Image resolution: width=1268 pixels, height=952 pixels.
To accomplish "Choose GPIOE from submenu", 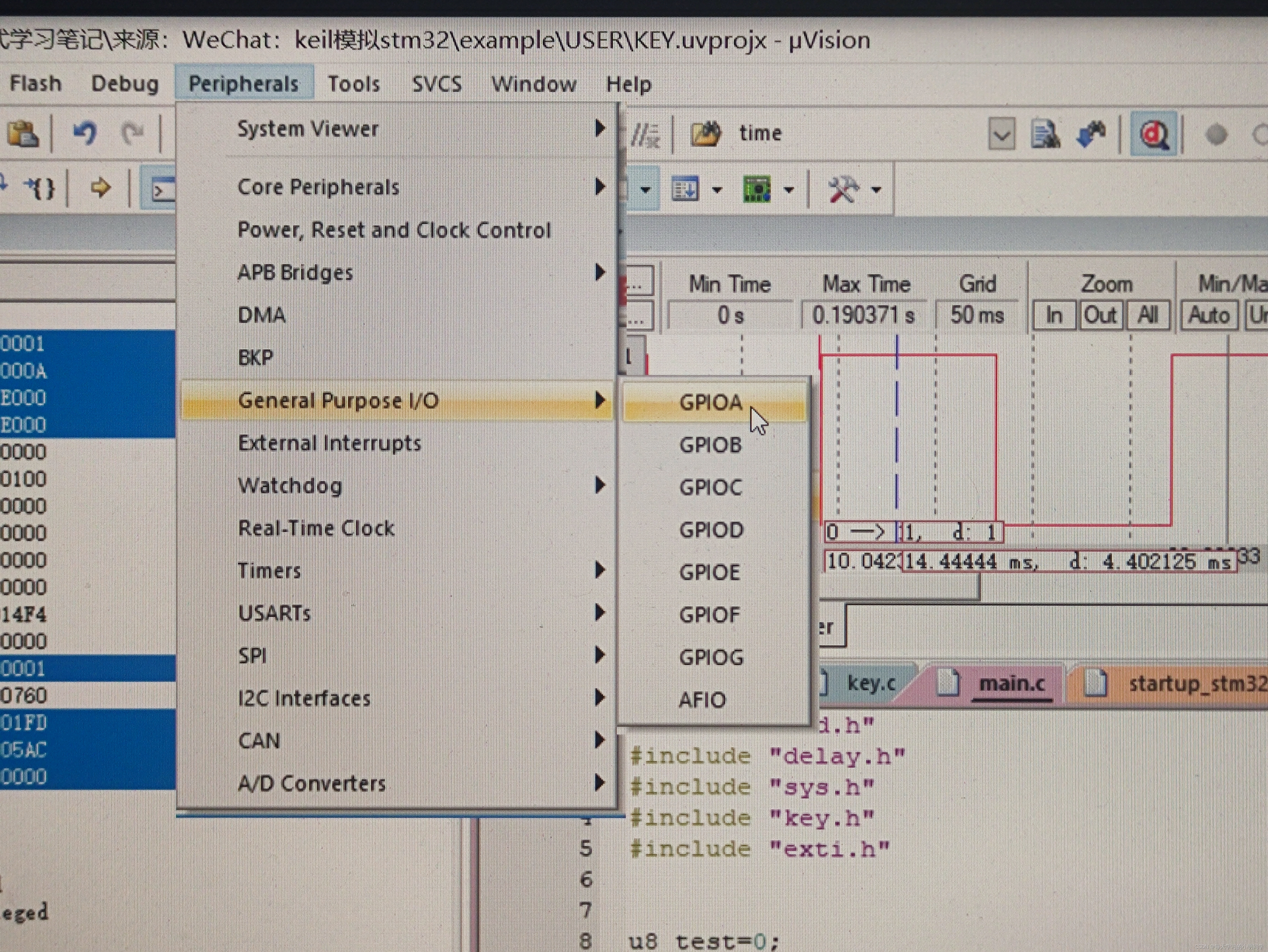I will click(714, 572).
